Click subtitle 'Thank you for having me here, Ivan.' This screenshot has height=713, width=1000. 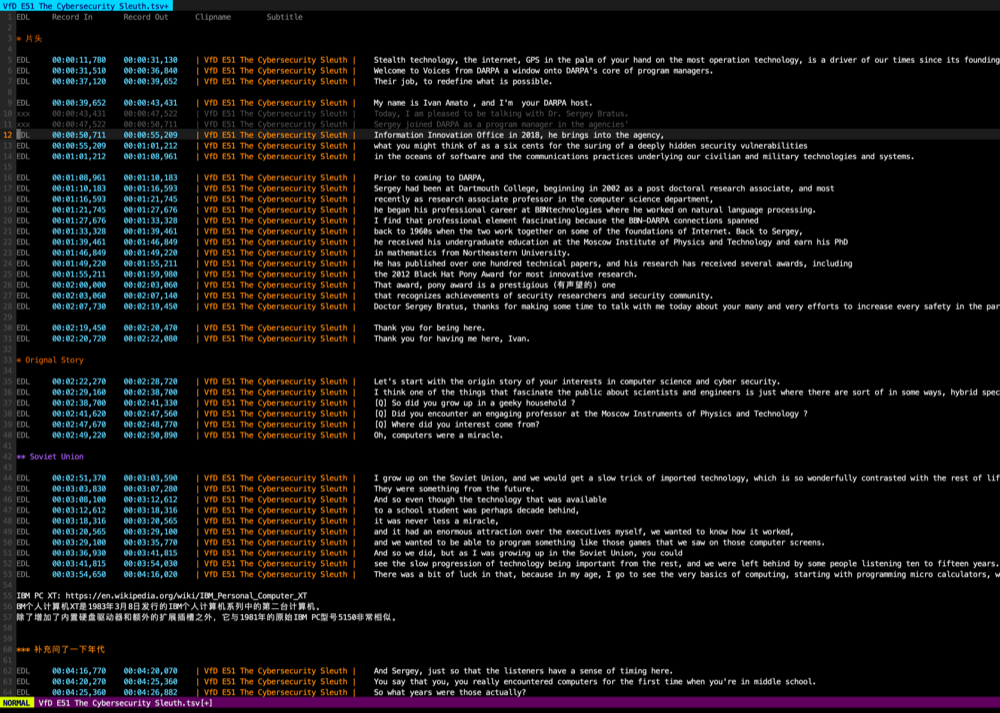coord(452,339)
